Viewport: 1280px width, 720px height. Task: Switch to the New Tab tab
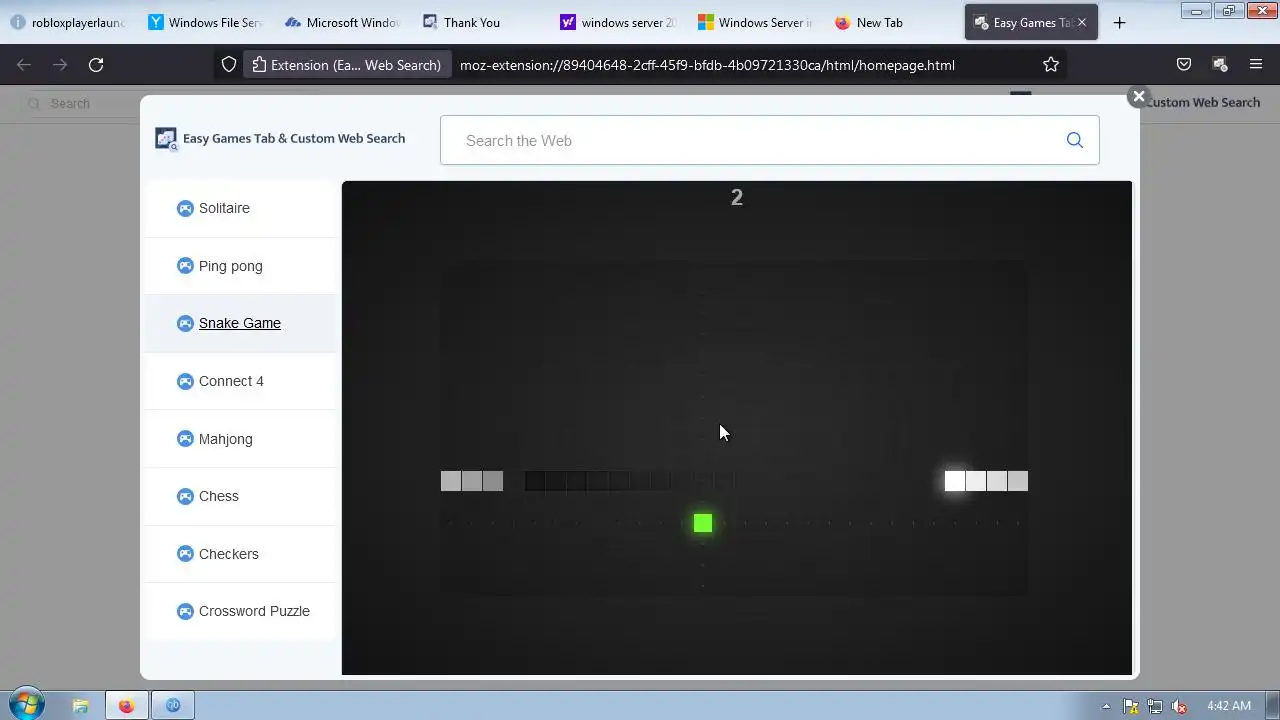click(893, 22)
